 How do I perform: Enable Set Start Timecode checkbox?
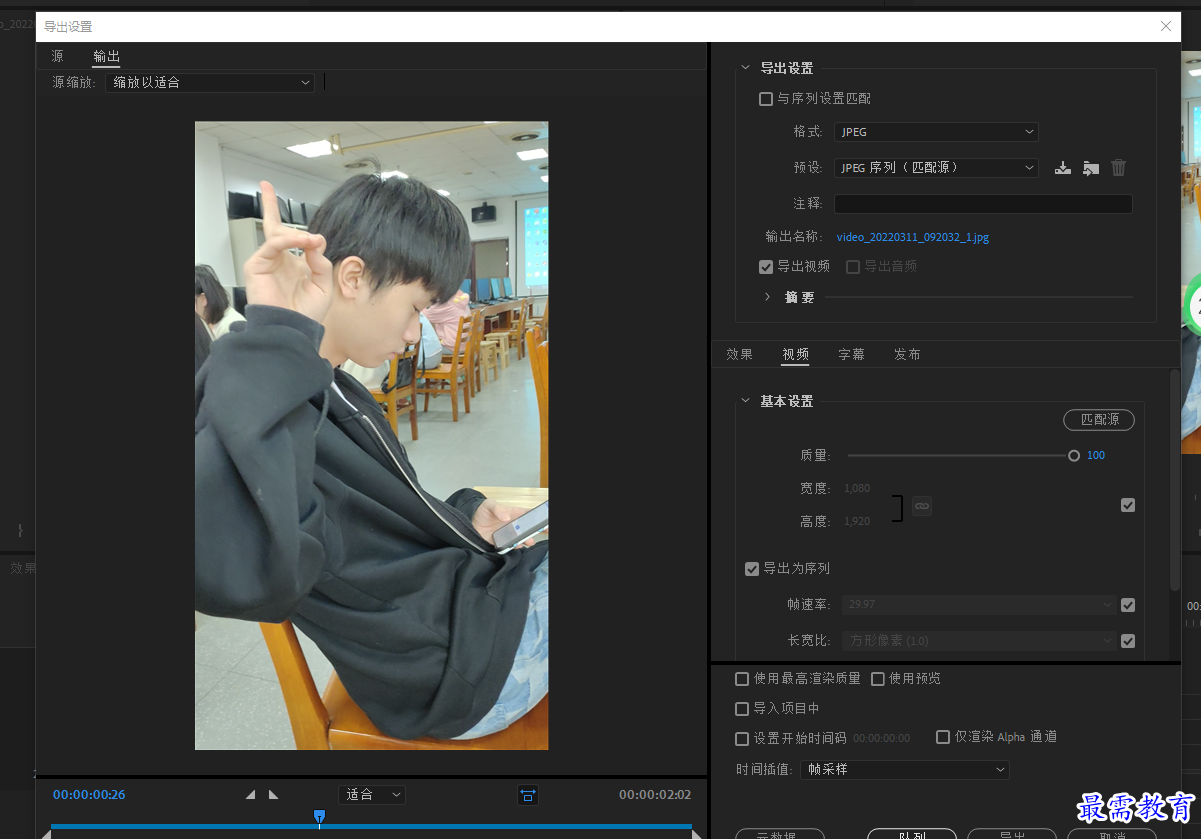pos(742,739)
